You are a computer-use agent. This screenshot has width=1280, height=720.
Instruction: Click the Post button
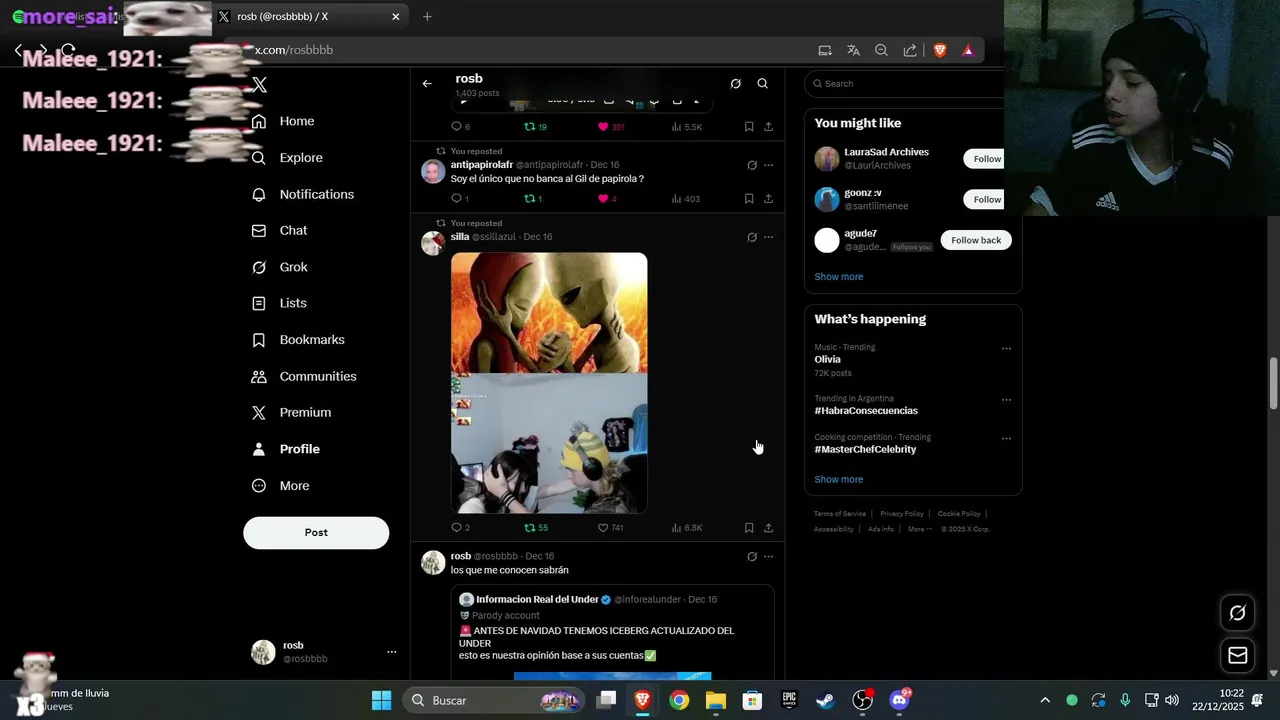(316, 533)
